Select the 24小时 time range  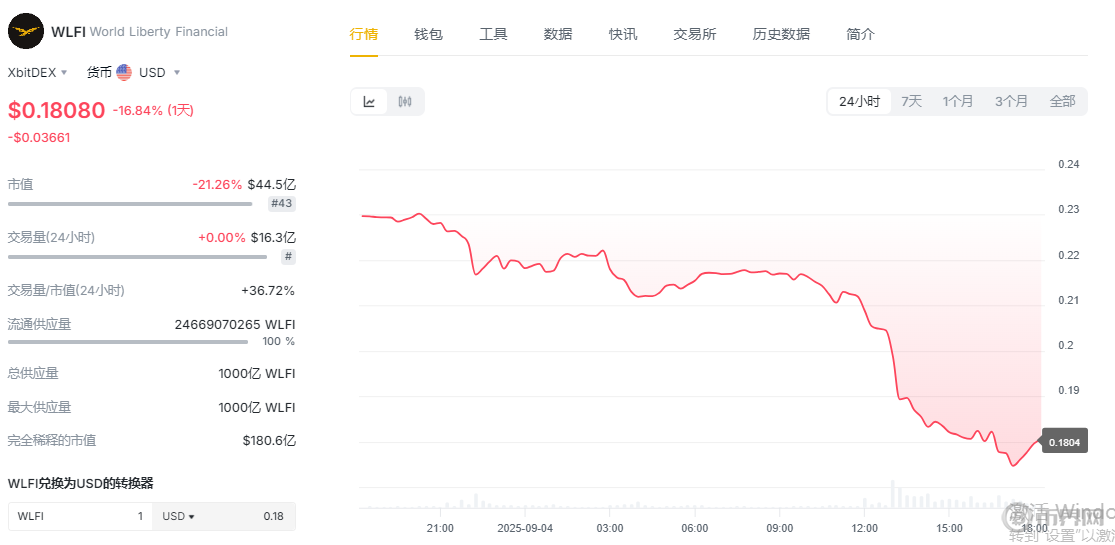pyautogui.click(x=859, y=101)
